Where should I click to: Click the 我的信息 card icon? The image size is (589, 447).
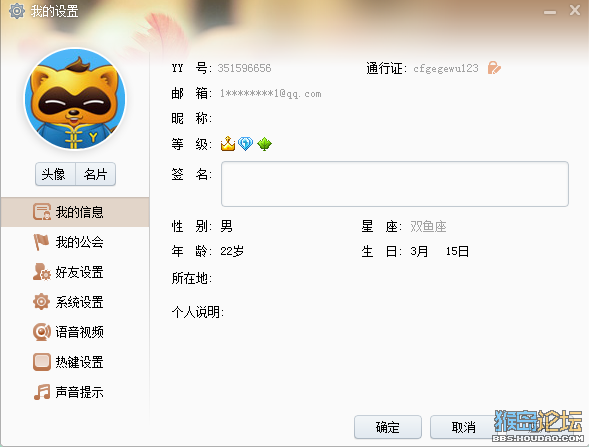pos(42,212)
